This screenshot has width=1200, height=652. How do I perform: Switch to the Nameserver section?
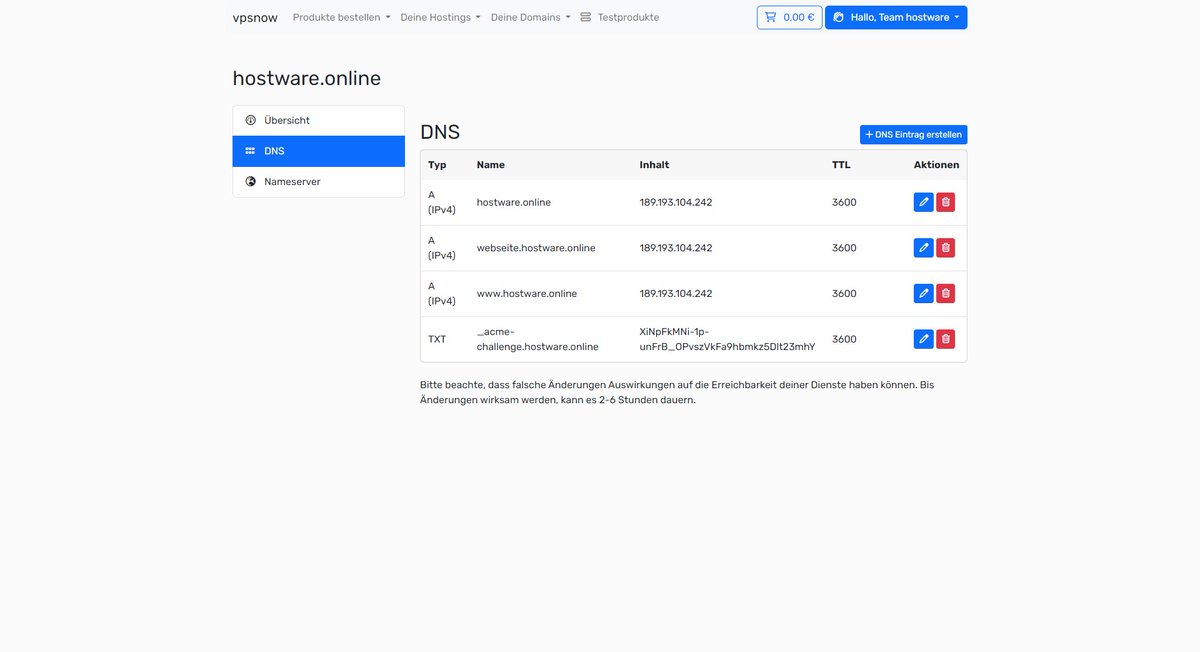(x=291, y=181)
